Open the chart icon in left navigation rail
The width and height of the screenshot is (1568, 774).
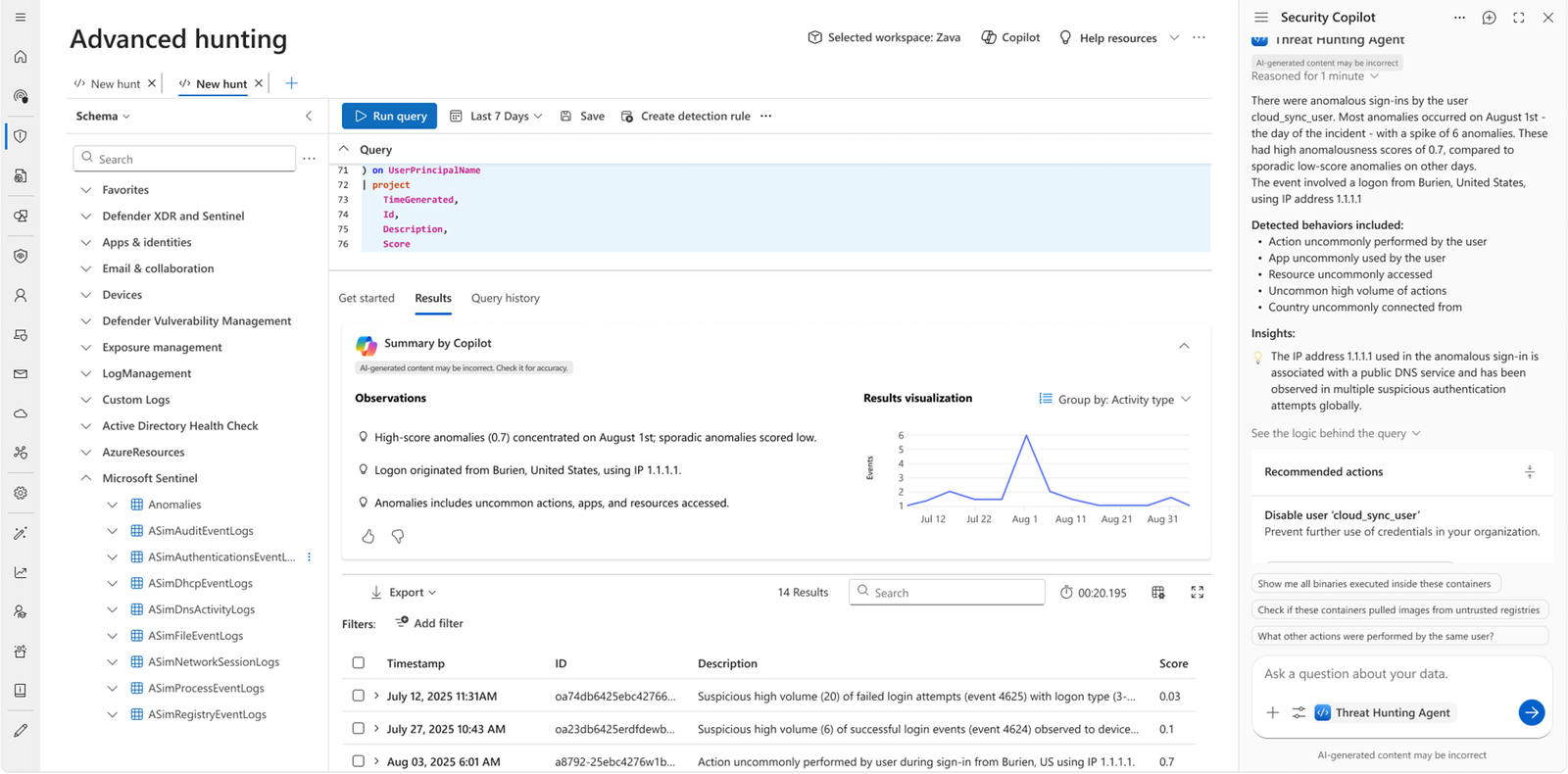tap(21, 572)
